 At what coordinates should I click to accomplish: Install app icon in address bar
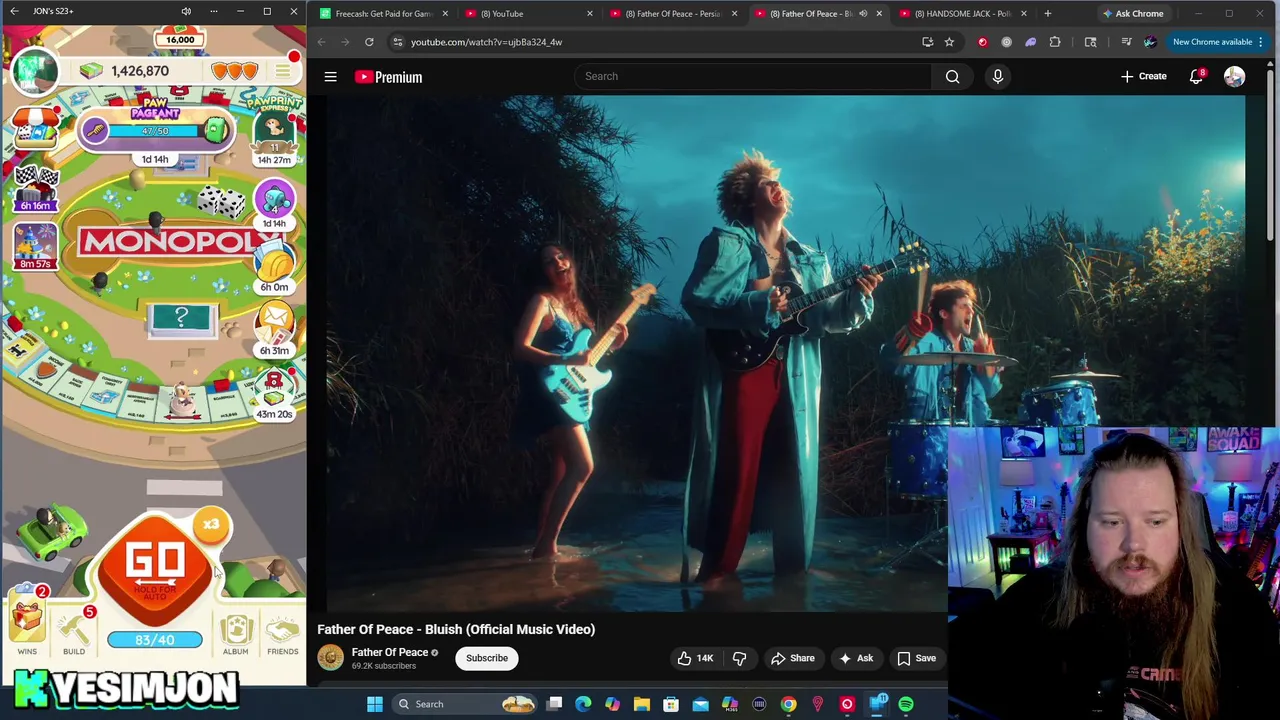(x=928, y=42)
